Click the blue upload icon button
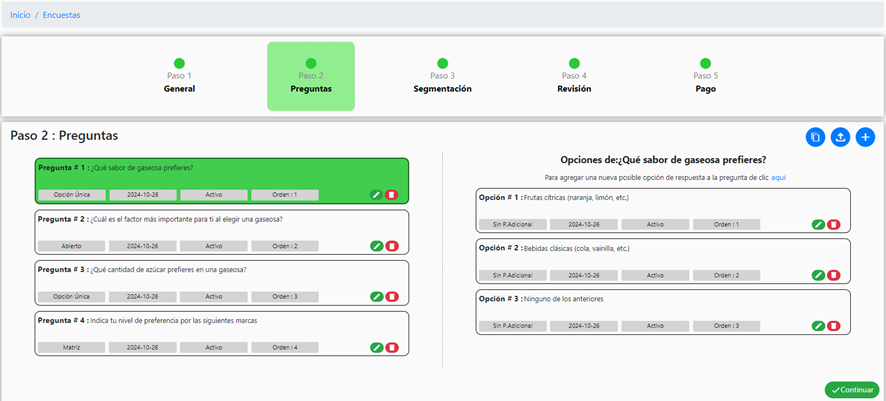The image size is (886, 401). pyautogui.click(x=840, y=137)
